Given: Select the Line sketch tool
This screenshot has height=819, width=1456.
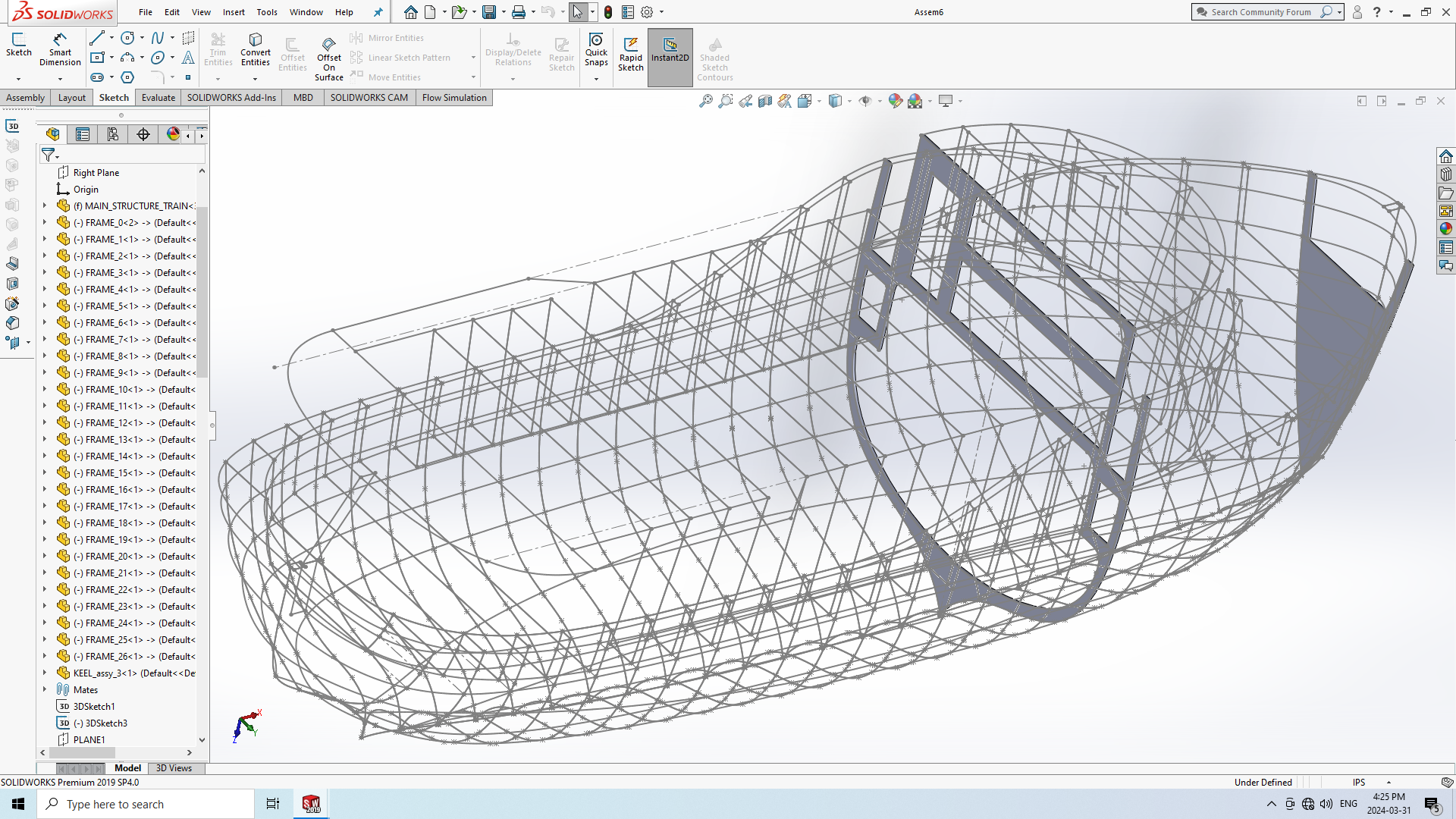Looking at the screenshot, I should coord(97,38).
